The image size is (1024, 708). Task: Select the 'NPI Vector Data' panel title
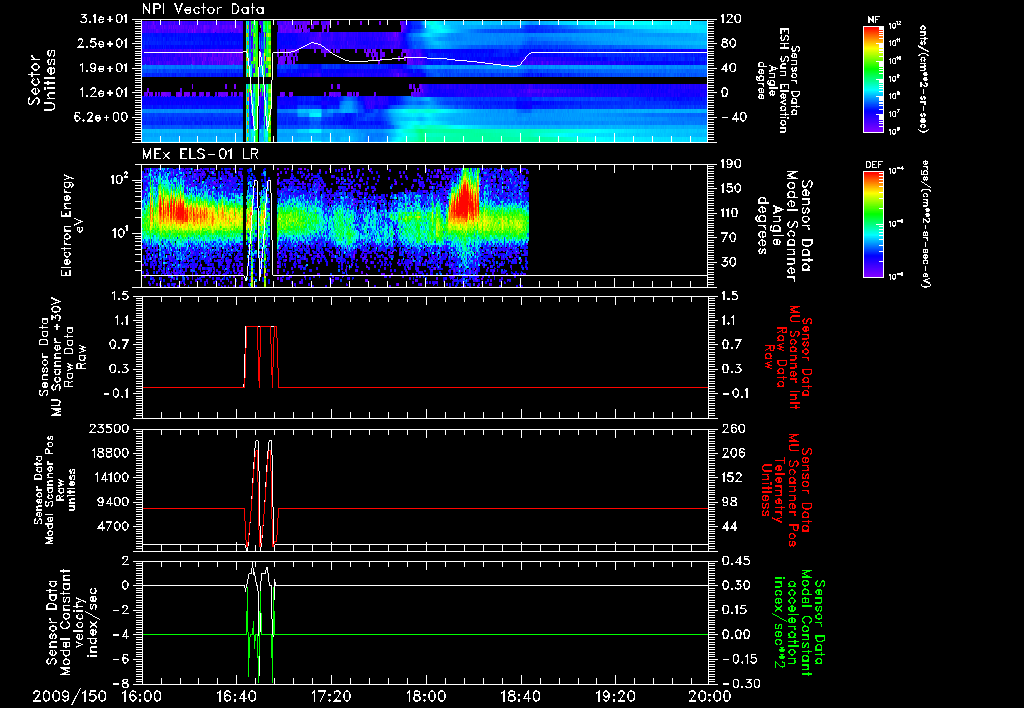[203, 9]
